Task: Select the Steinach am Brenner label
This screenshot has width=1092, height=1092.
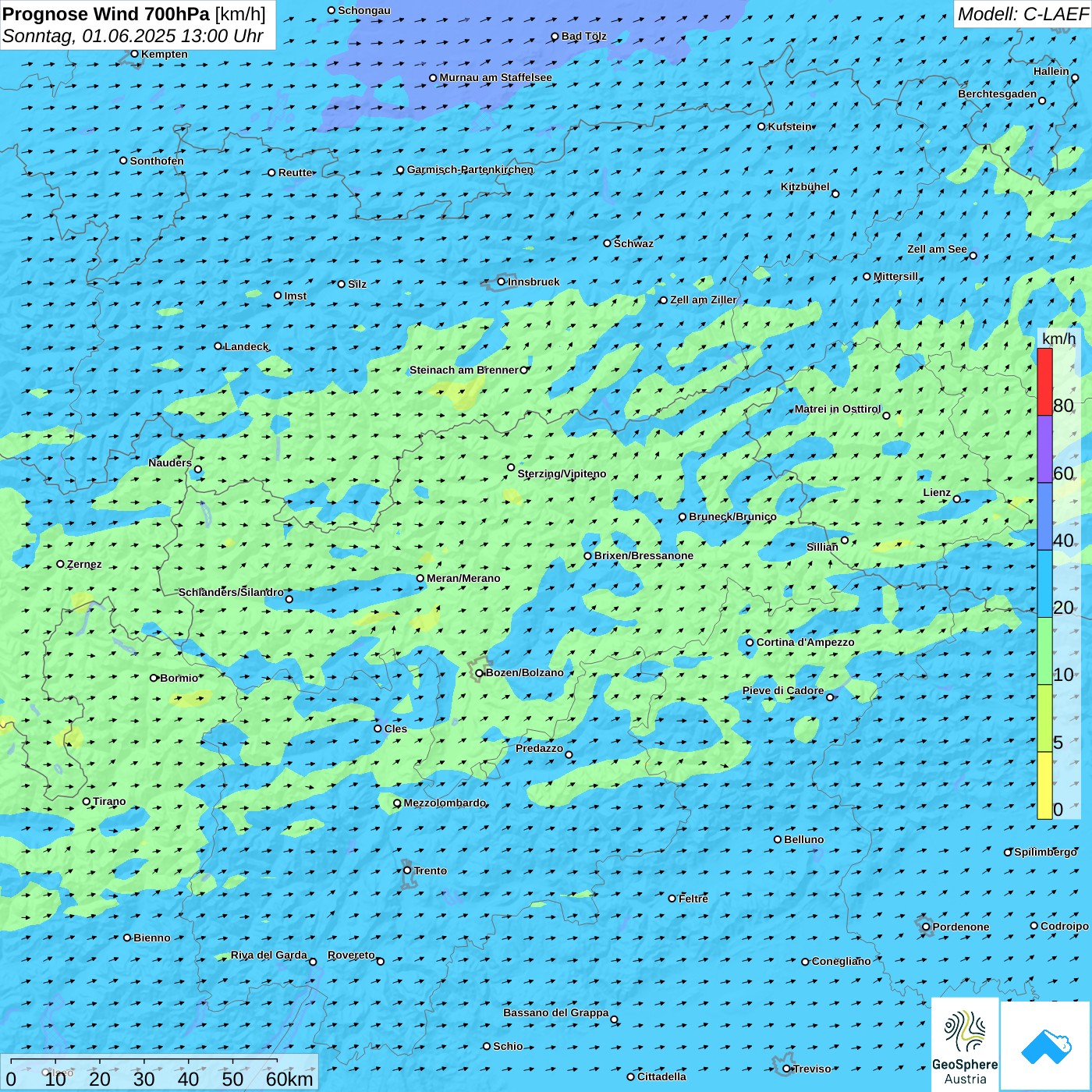Action: tap(464, 370)
